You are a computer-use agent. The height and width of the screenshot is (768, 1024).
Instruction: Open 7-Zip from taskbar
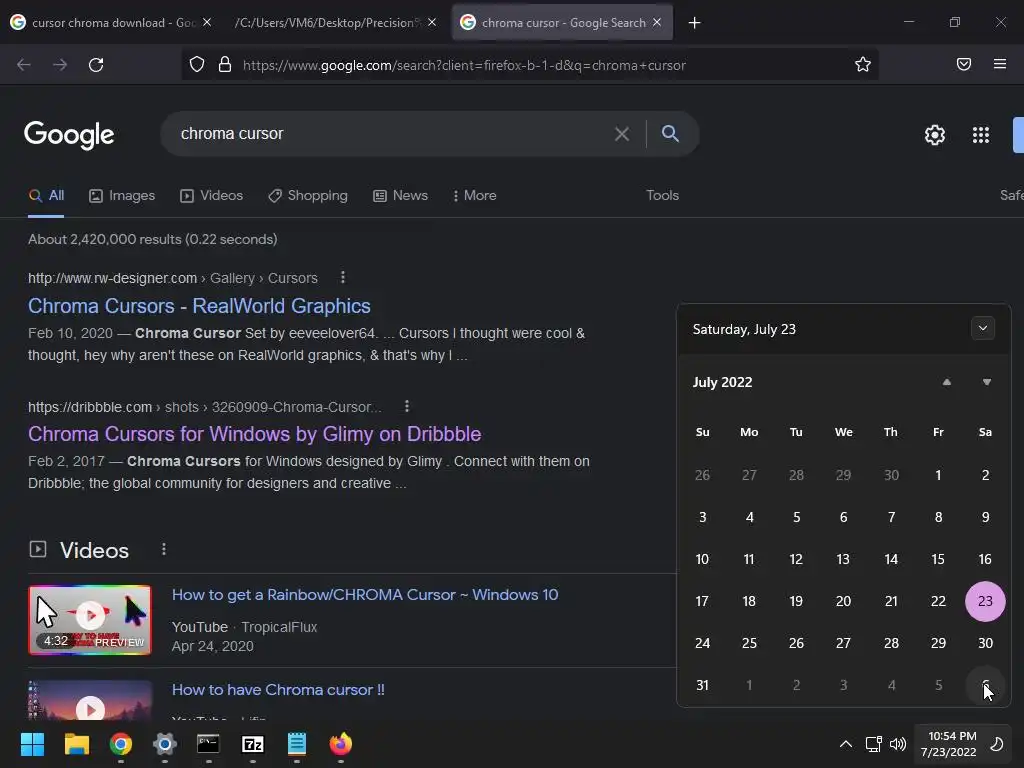pyautogui.click(x=253, y=744)
